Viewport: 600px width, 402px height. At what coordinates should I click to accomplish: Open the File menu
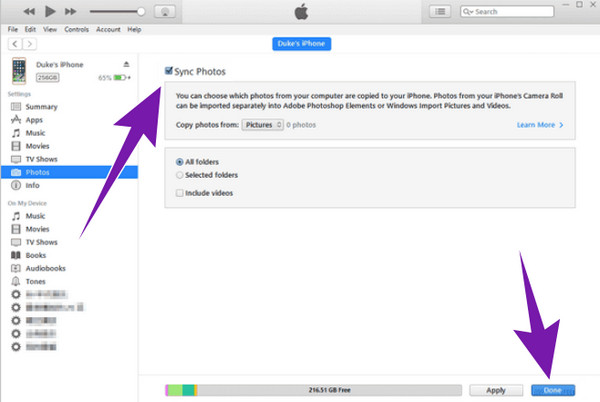coord(13,29)
